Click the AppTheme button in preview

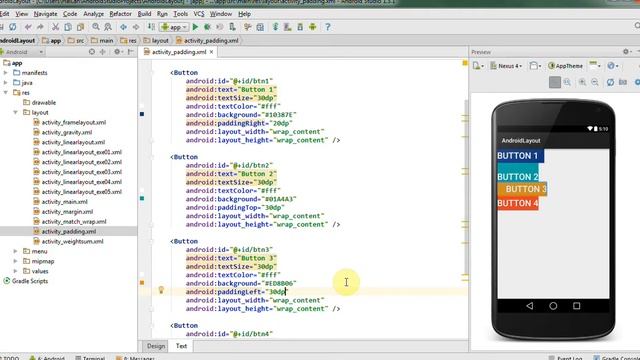click(x=565, y=66)
